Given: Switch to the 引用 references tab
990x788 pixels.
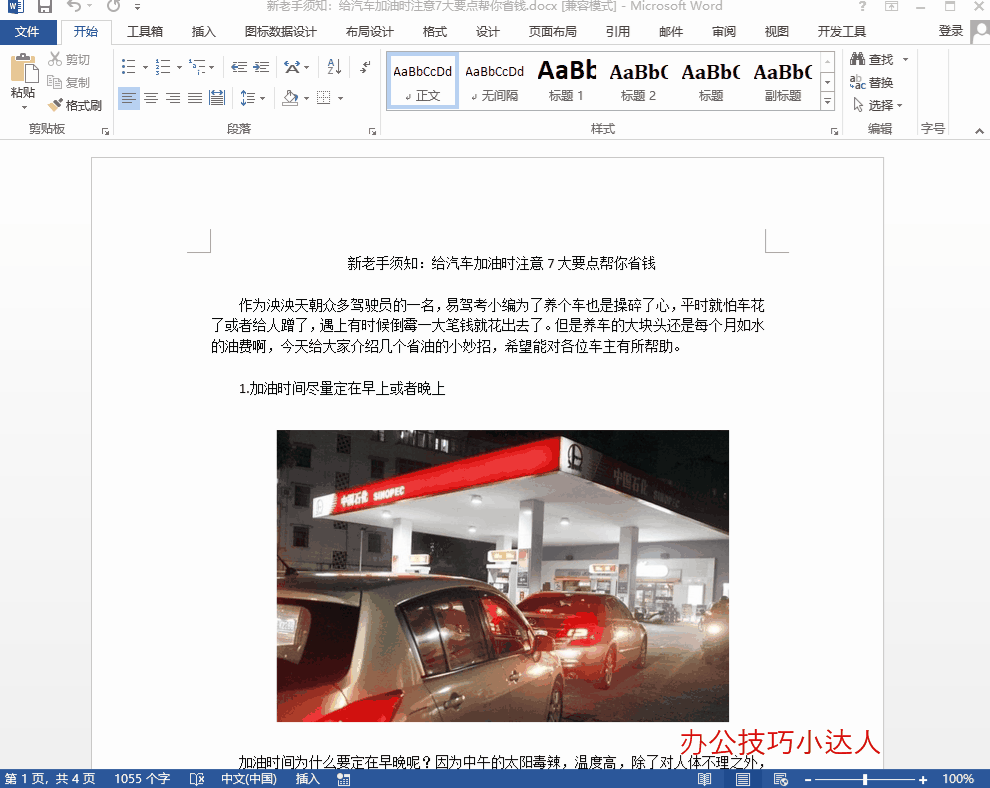Looking at the screenshot, I should (617, 32).
